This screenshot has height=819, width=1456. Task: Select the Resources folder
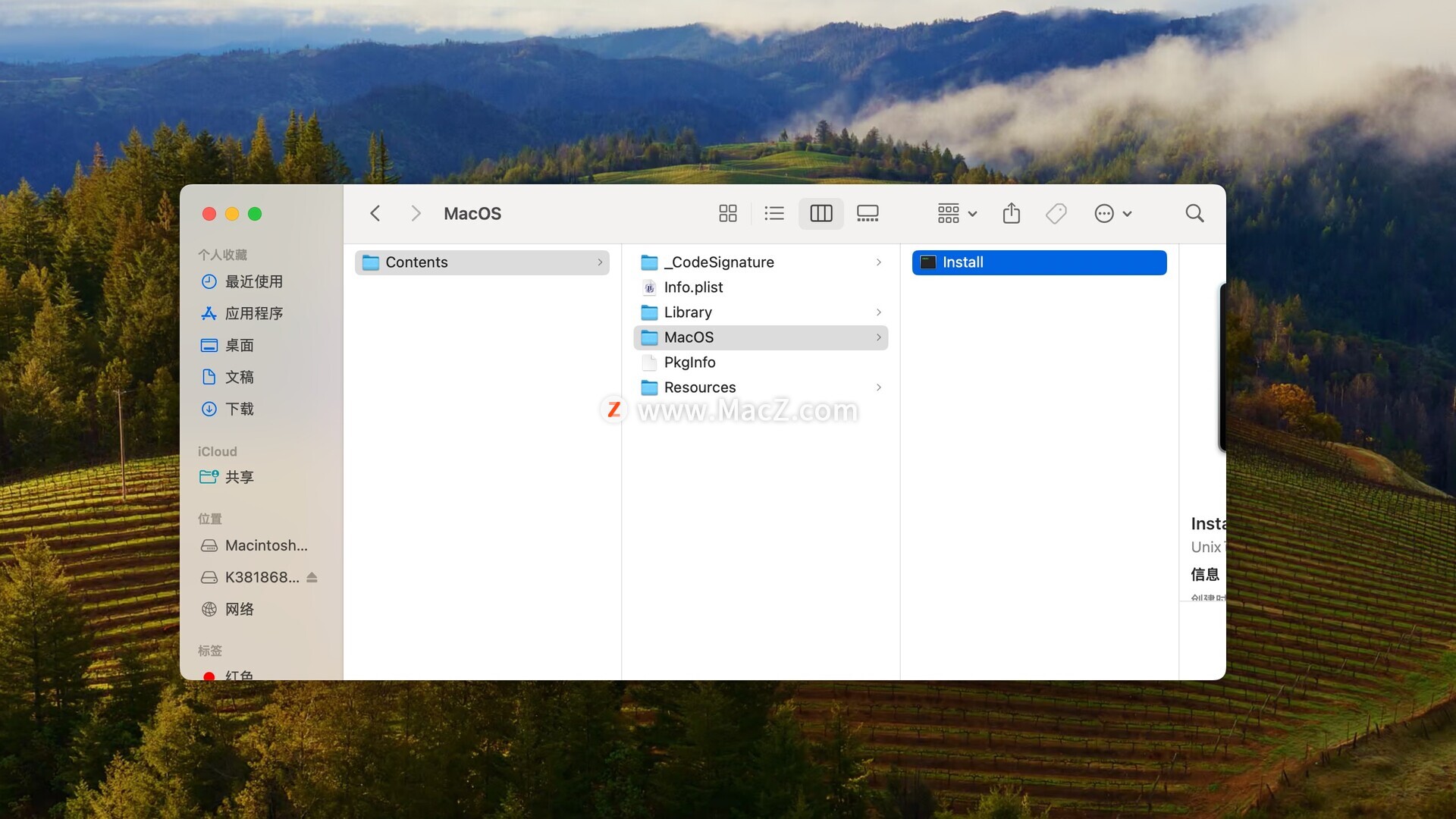pos(761,388)
